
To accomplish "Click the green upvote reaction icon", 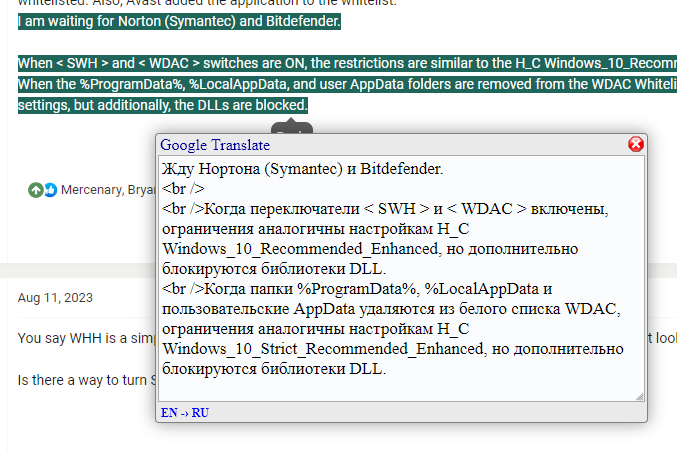I will pyautogui.click(x=35, y=190).
